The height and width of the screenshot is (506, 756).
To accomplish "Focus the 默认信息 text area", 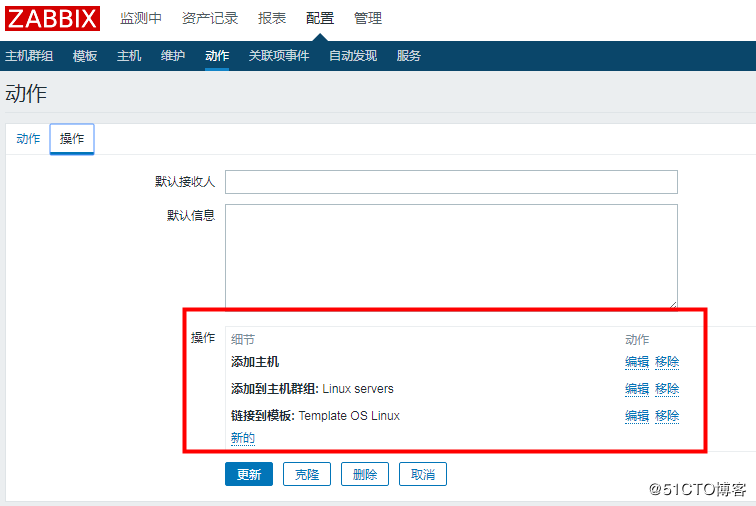I will (x=451, y=256).
